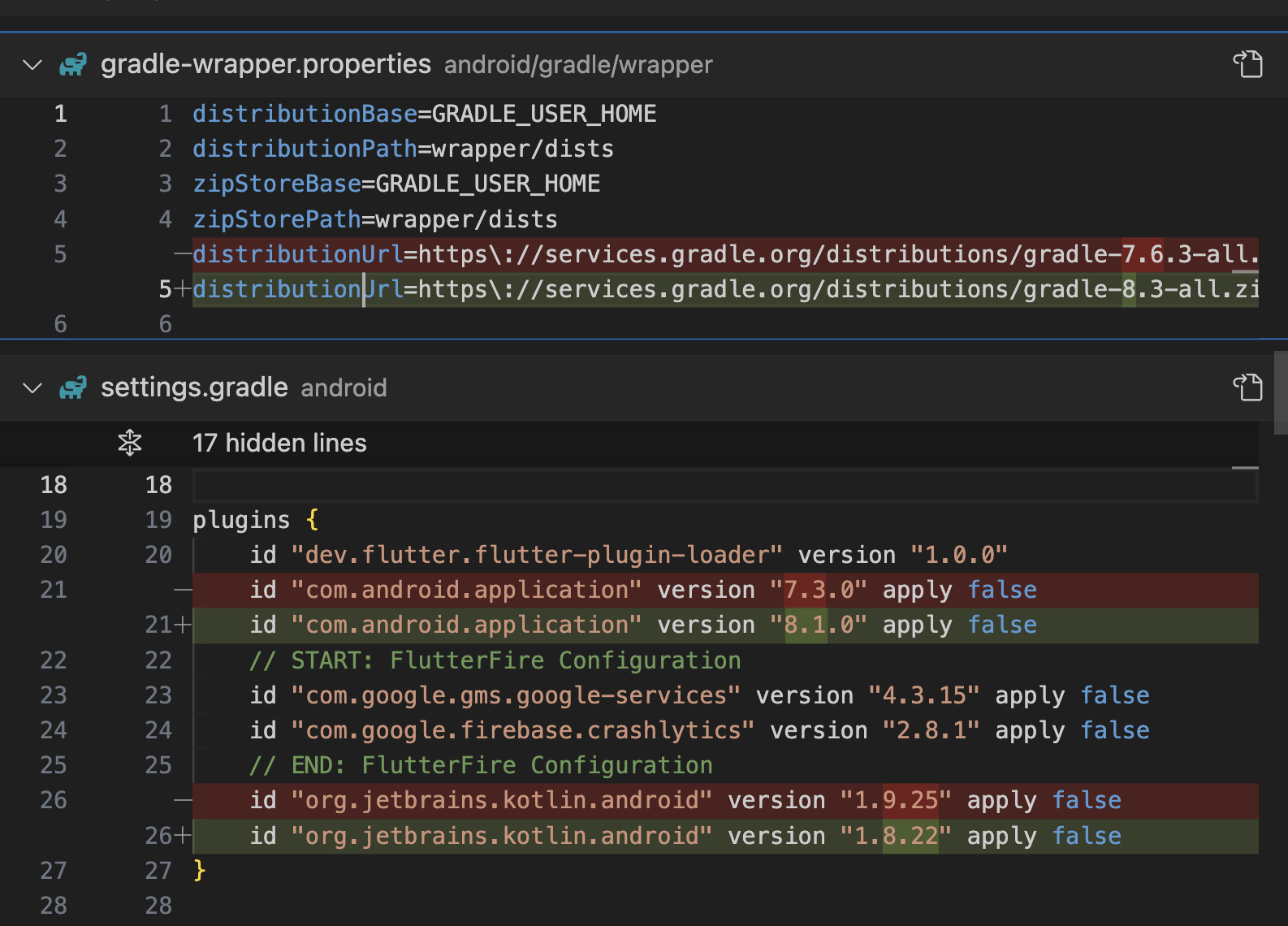The image size is (1288, 926).
Task: Click the 'plugins {' line
Action: [256, 520]
